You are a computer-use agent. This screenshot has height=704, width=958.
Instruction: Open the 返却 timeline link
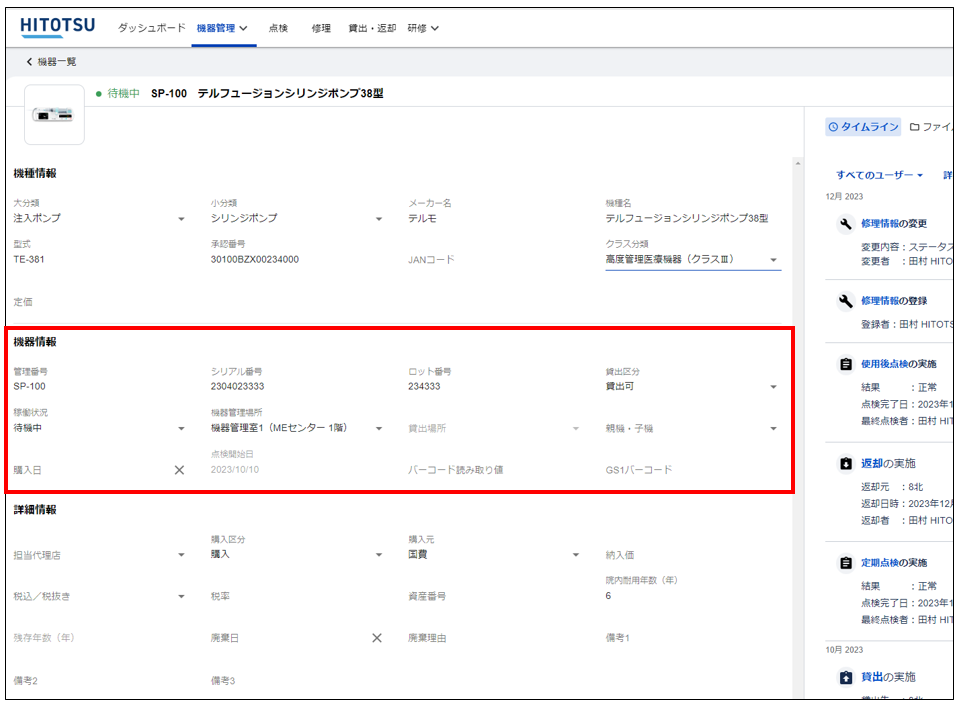point(872,464)
